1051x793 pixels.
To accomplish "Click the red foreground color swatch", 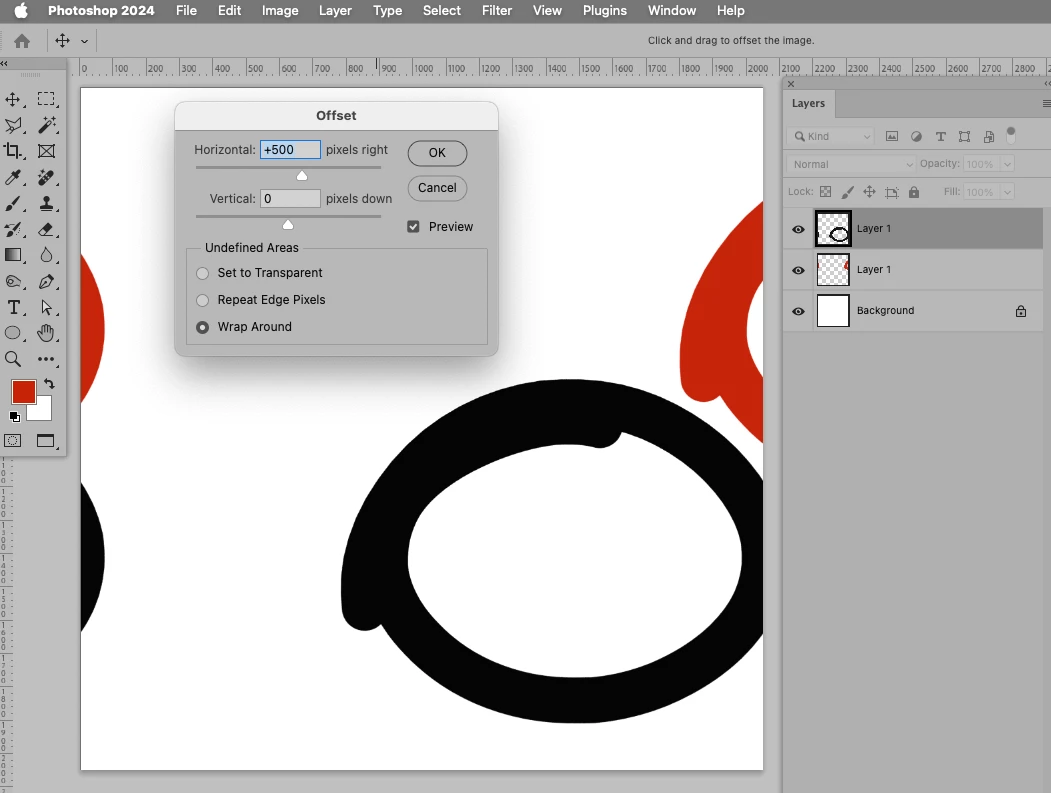I will pos(23,392).
